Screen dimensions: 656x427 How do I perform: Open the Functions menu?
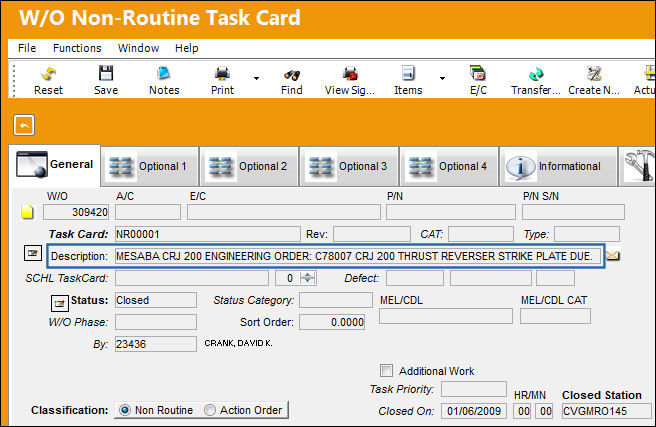click(77, 48)
